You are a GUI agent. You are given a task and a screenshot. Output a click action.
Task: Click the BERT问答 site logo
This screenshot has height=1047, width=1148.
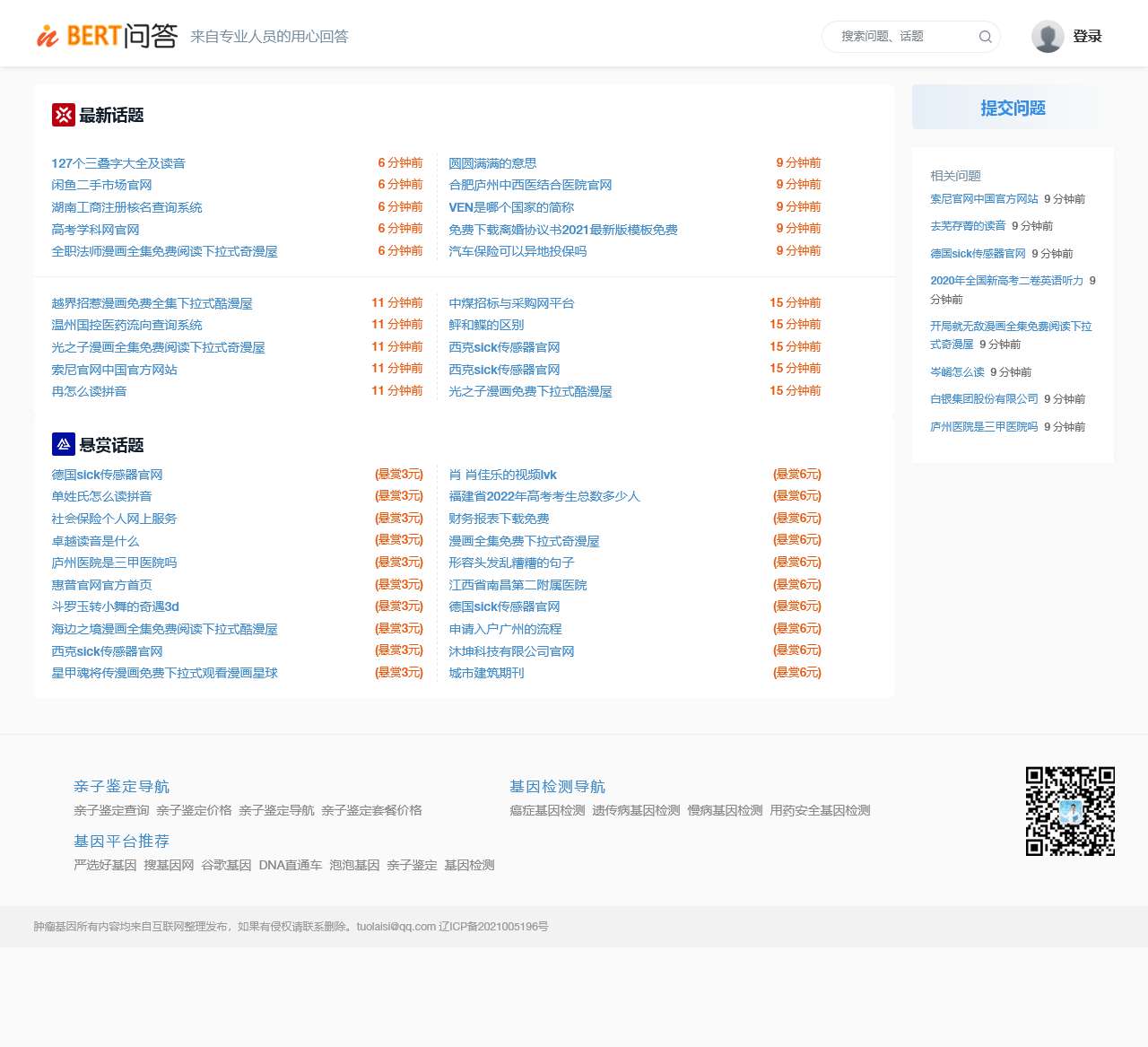click(x=106, y=36)
